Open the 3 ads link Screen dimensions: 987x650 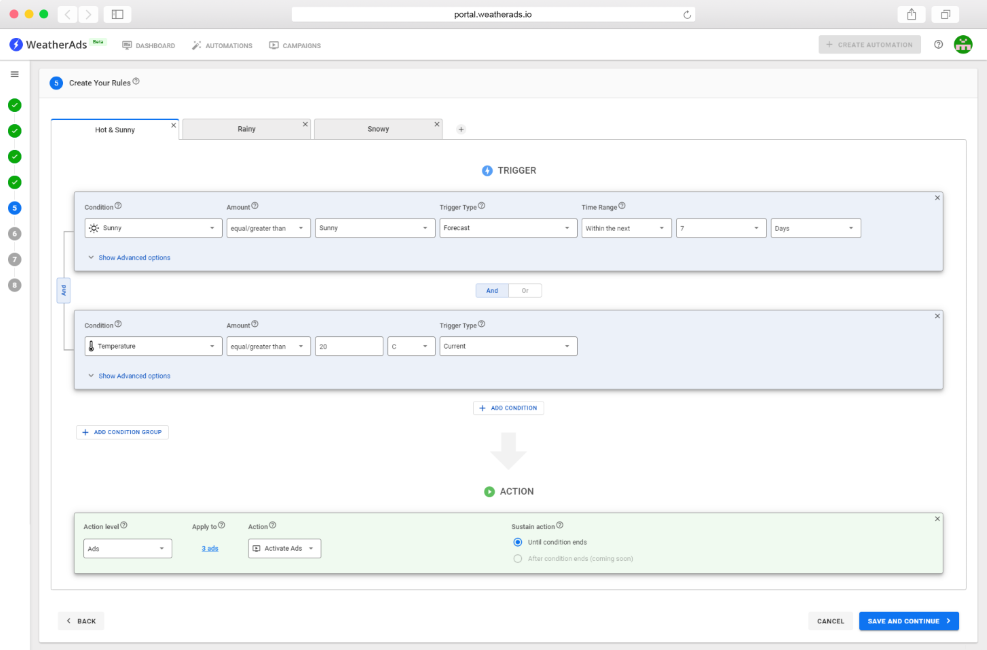click(210, 549)
